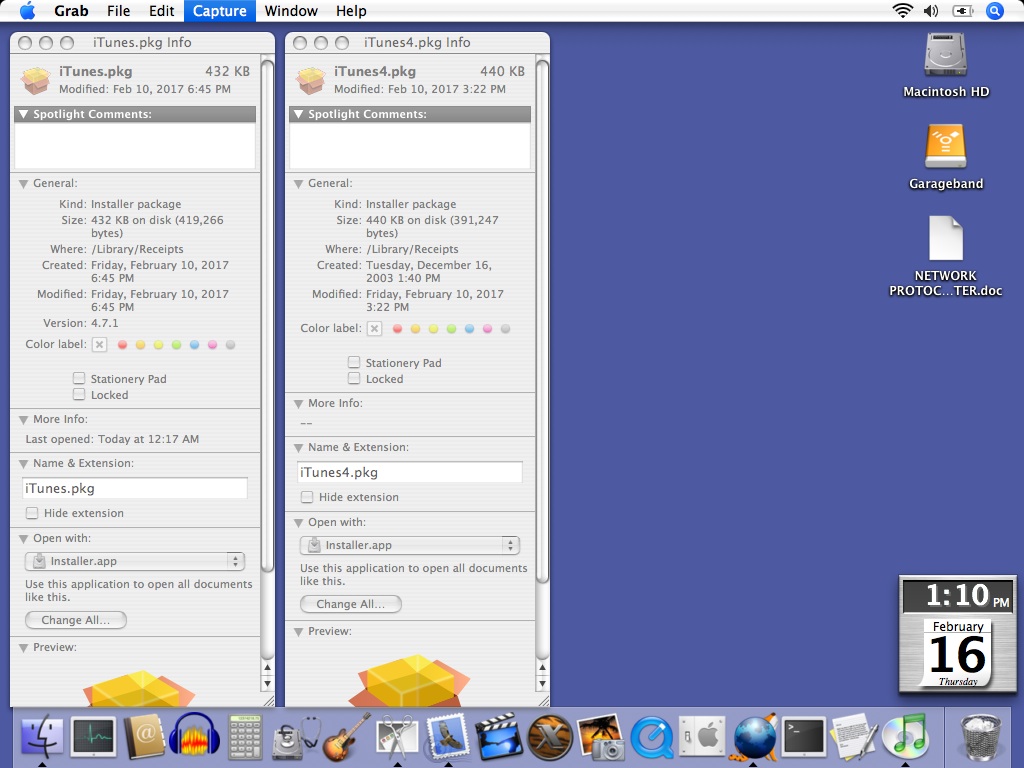Image resolution: width=1024 pixels, height=768 pixels.
Task: Open the File menu
Action: 118,11
